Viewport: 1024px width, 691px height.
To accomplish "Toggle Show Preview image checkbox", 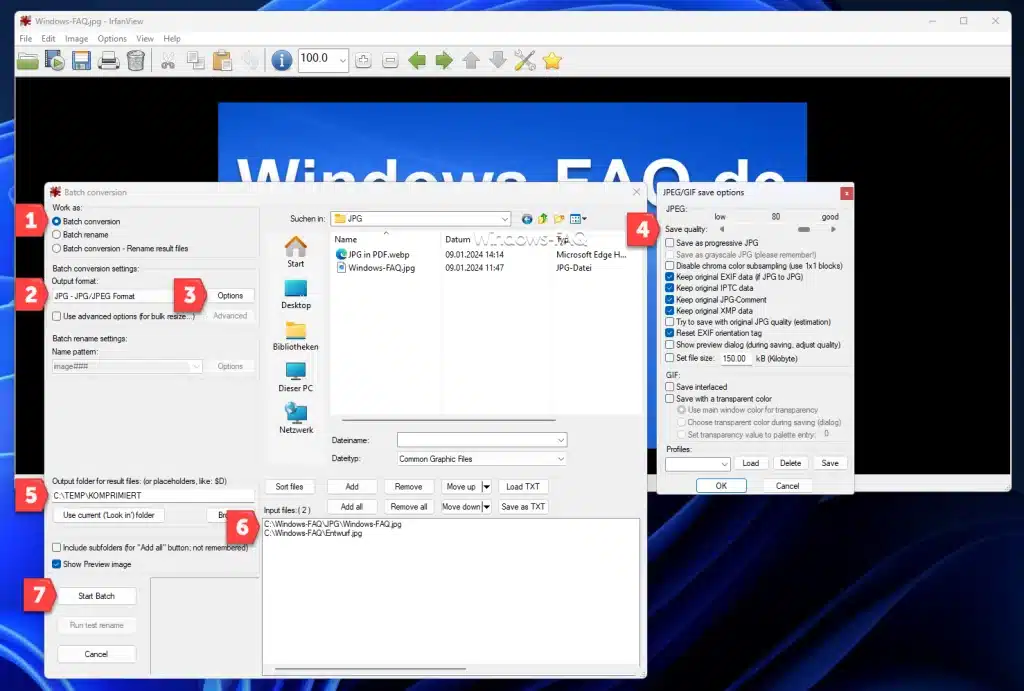I will (57, 564).
